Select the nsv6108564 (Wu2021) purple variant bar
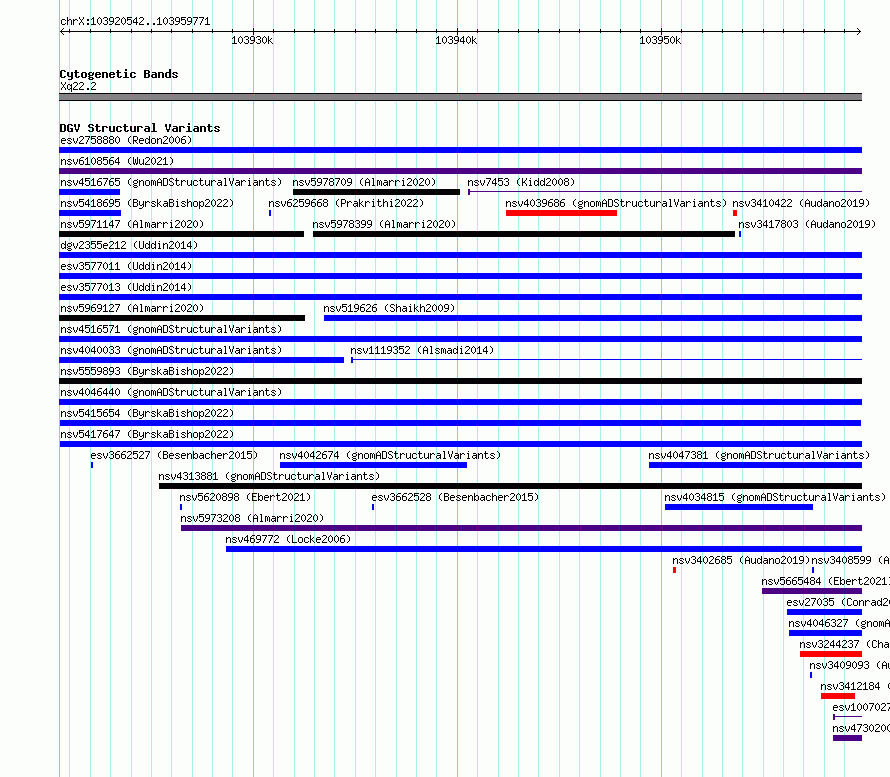 tap(460, 171)
